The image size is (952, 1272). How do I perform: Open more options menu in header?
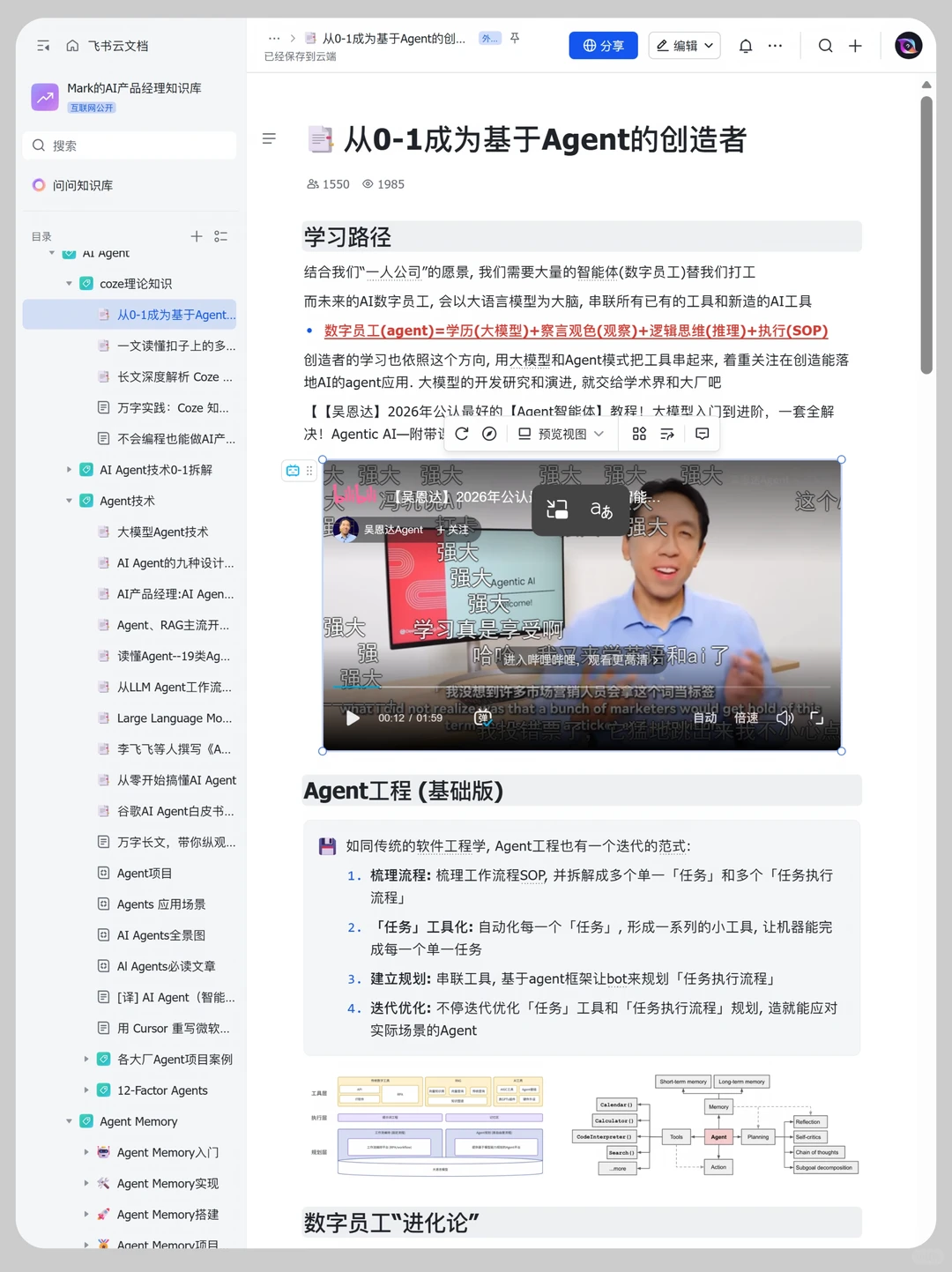pyautogui.click(x=775, y=46)
